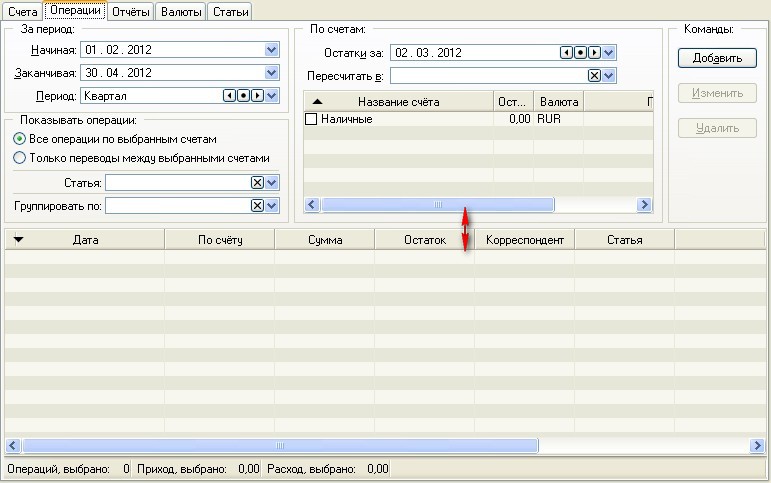Switch to the Отчёты tab
This screenshot has height=483, width=771.
pos(130,12)
